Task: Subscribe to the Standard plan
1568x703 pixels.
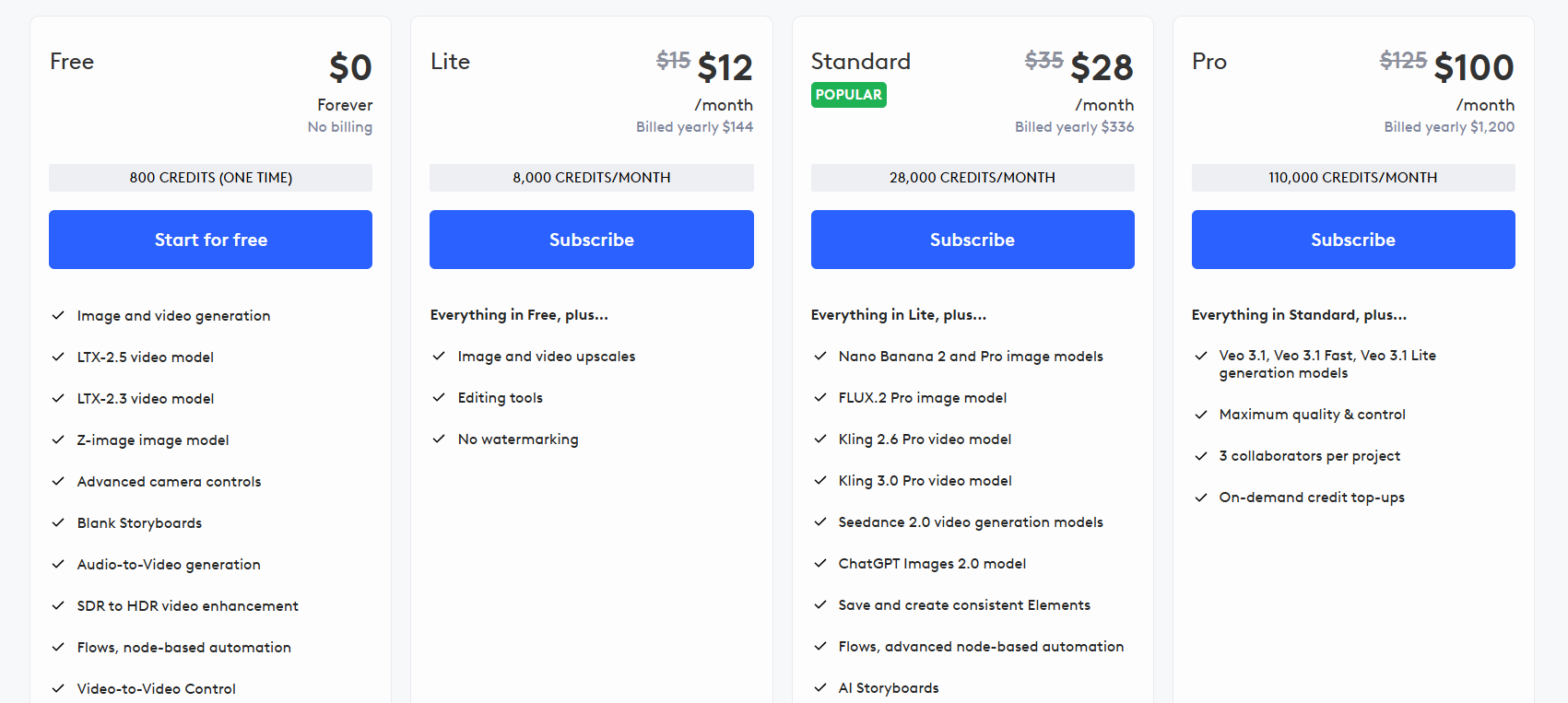Action: [x=973, y=240]
